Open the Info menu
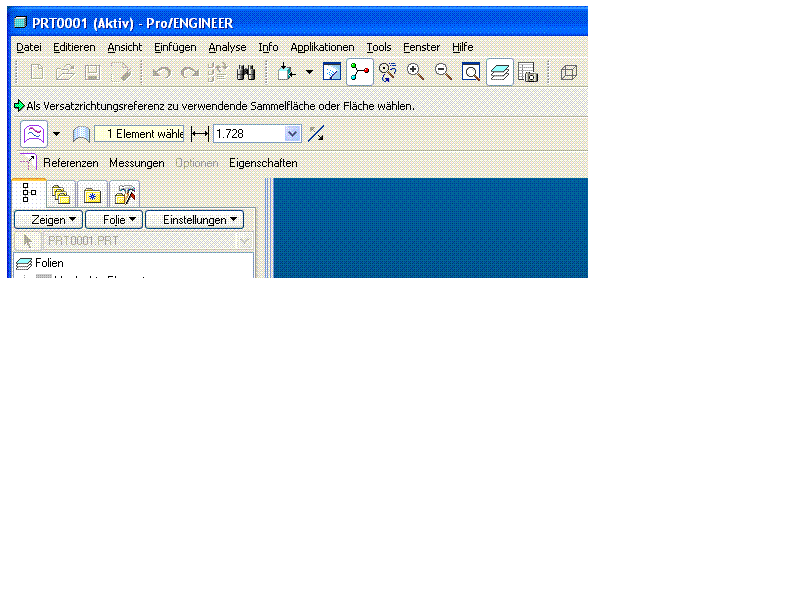 (x=268, y=47)
